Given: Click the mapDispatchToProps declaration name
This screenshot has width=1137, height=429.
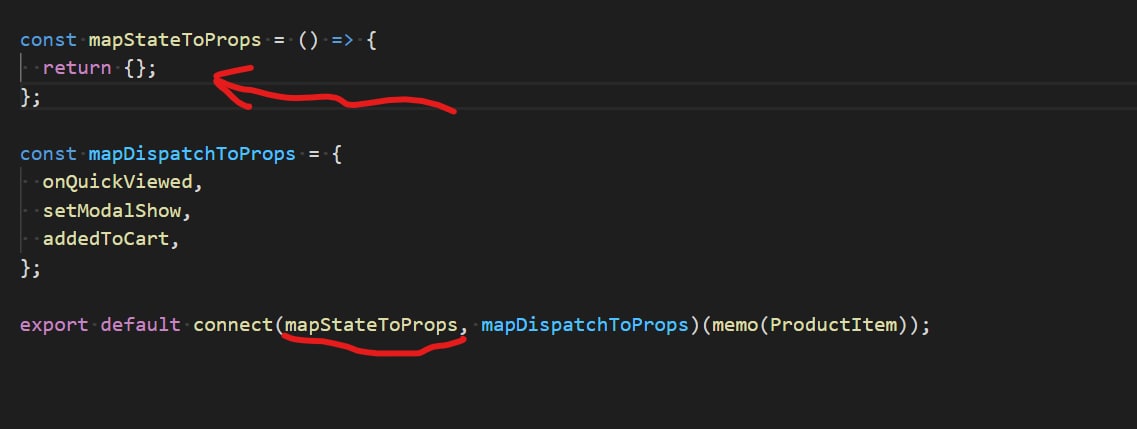Looking at the screenshot, I should pos(192,154).
